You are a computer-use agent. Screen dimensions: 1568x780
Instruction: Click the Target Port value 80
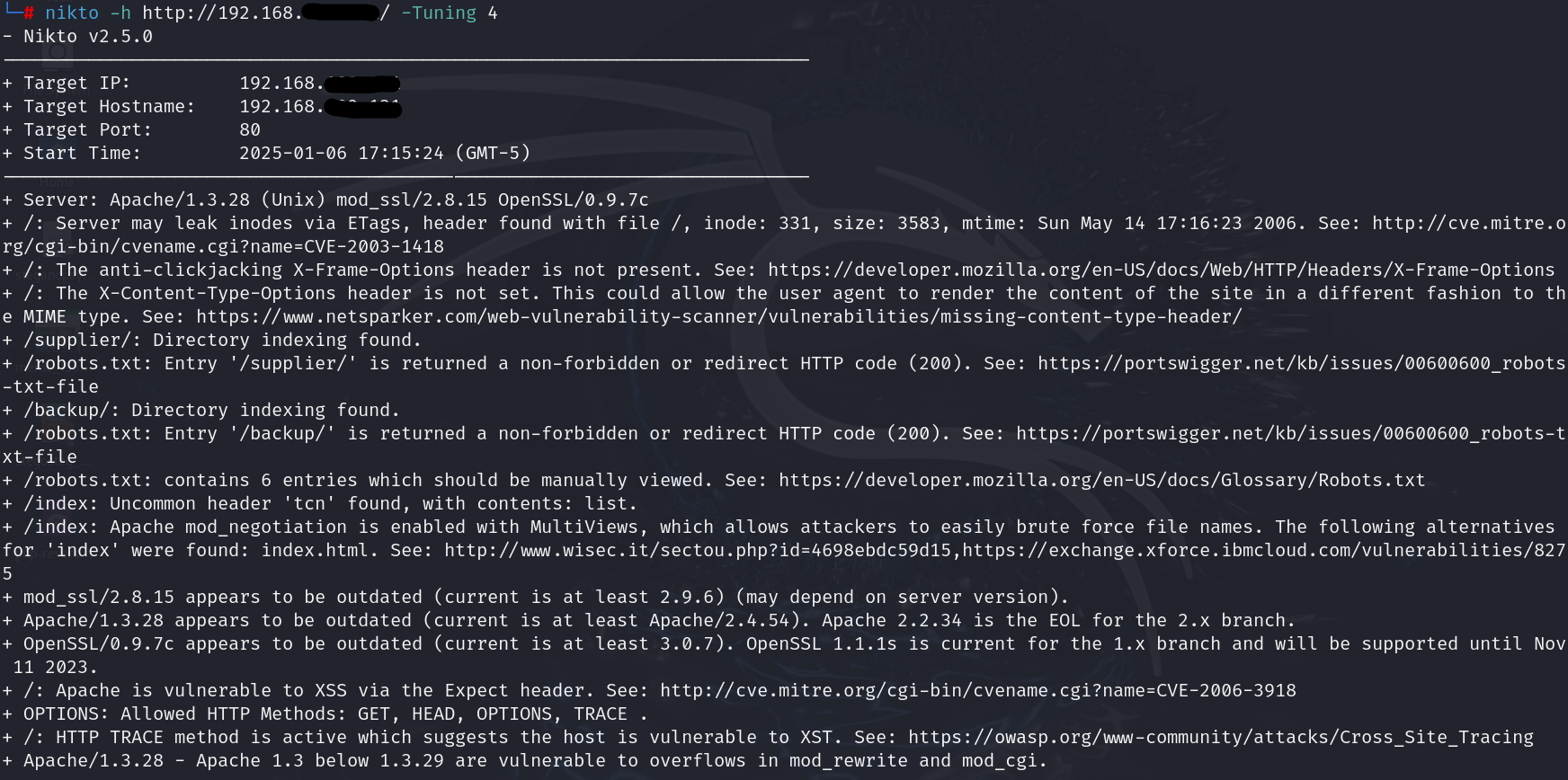[x=250, y=130]
